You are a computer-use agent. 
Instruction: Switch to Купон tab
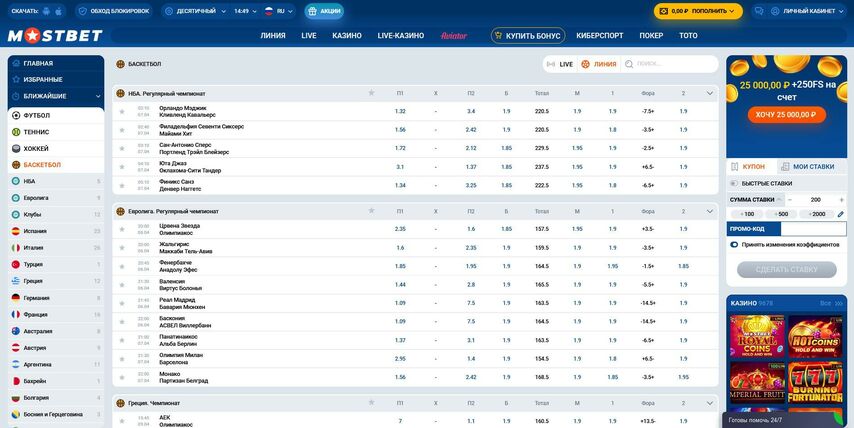[x=750, y=167]
